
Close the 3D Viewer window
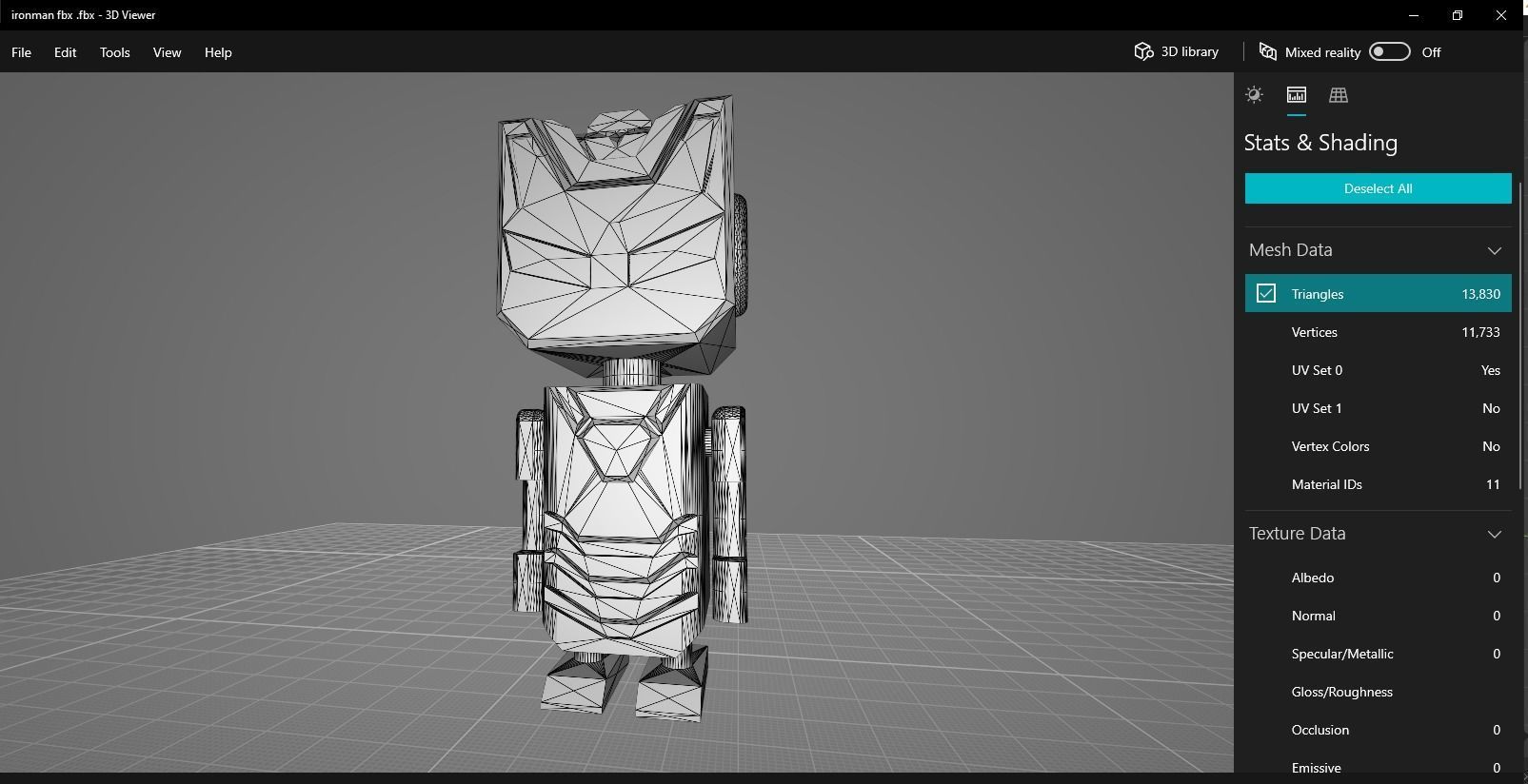point(1501,15)
